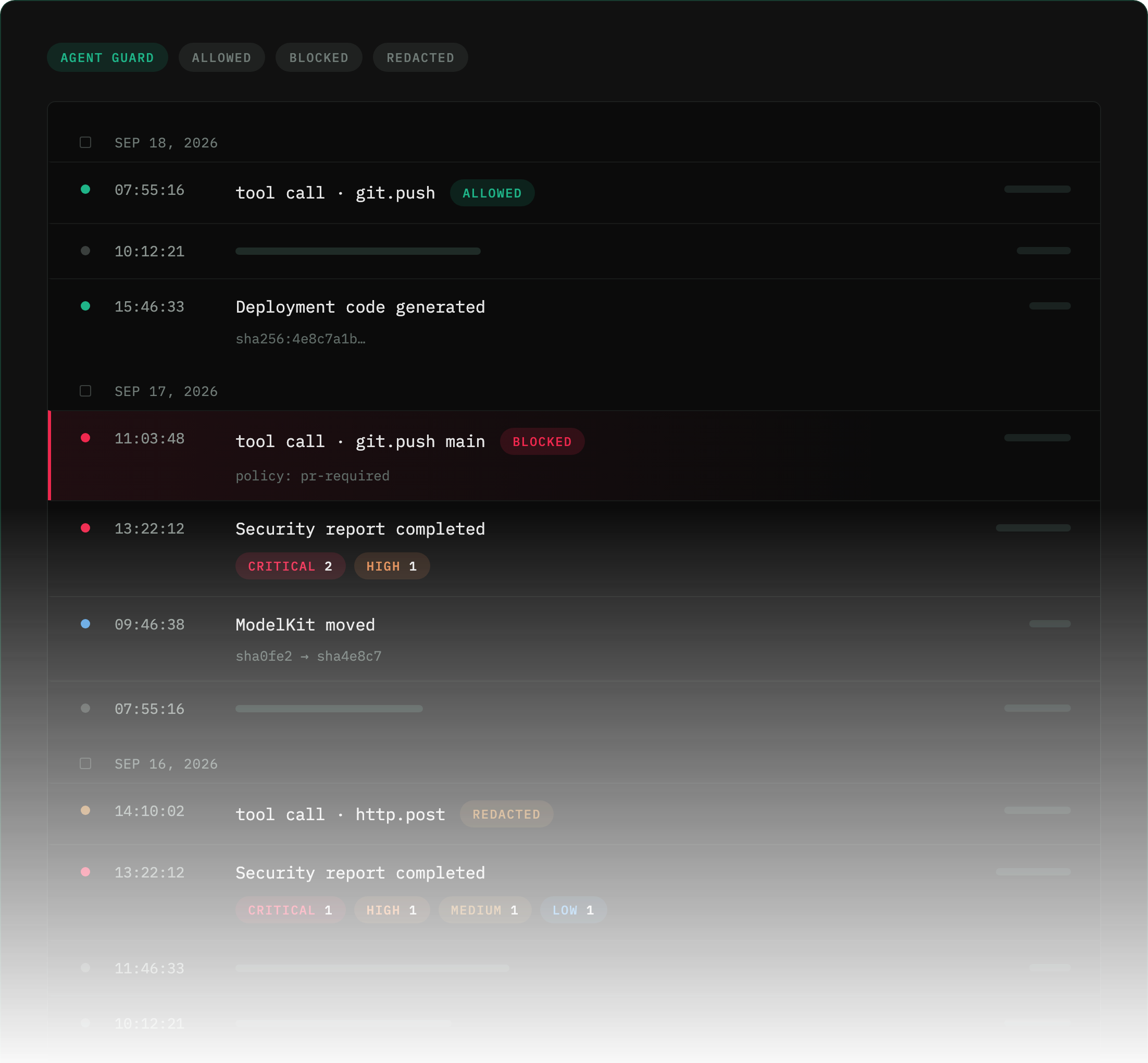Screen dimensions: 1148x1063
Task: Click hash sha256:4e8c7a1b…
Action: tap(301, 339)
